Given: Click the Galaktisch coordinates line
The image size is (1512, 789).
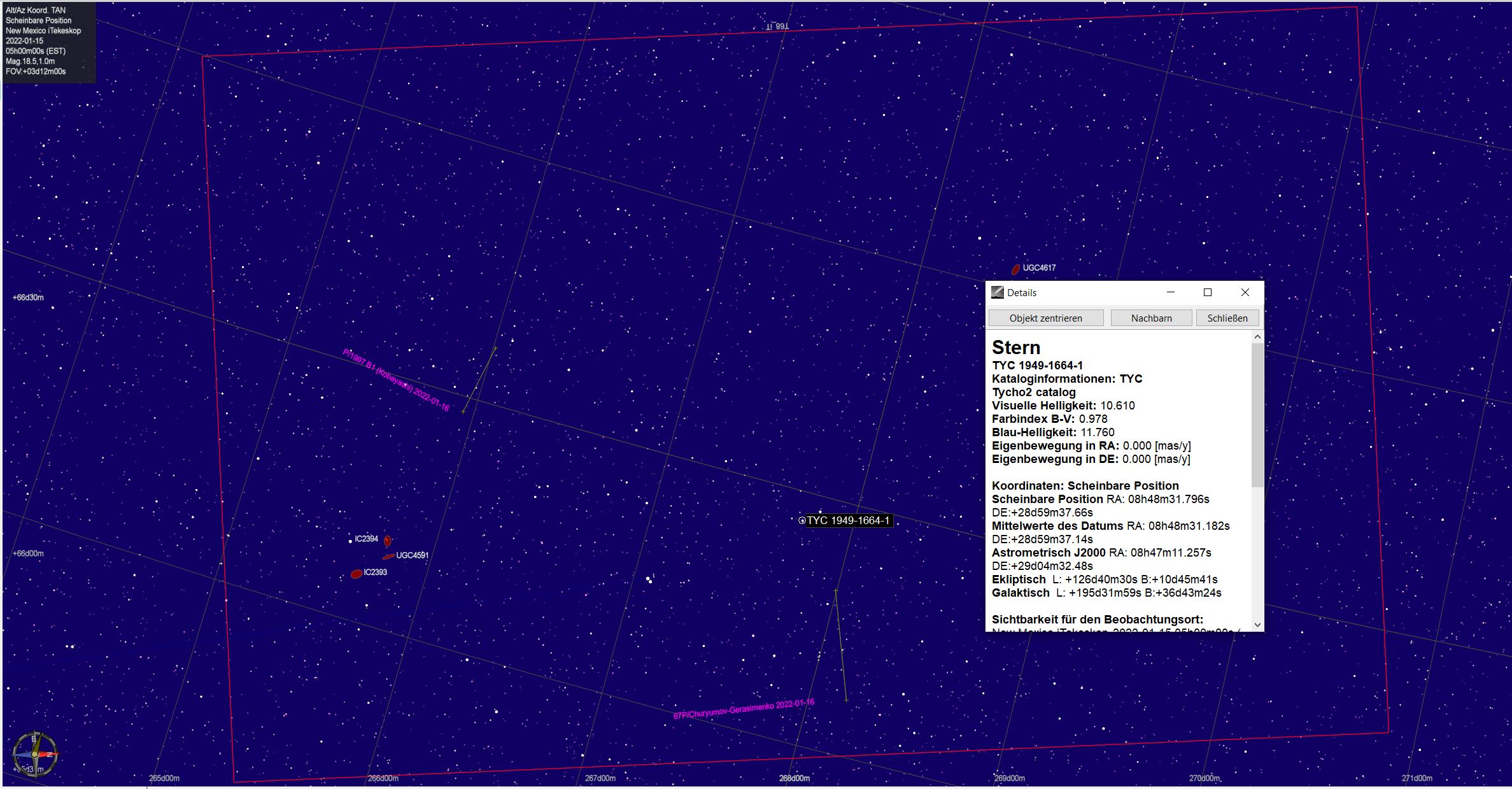Looking at the screenshot, I should 1106,593.
